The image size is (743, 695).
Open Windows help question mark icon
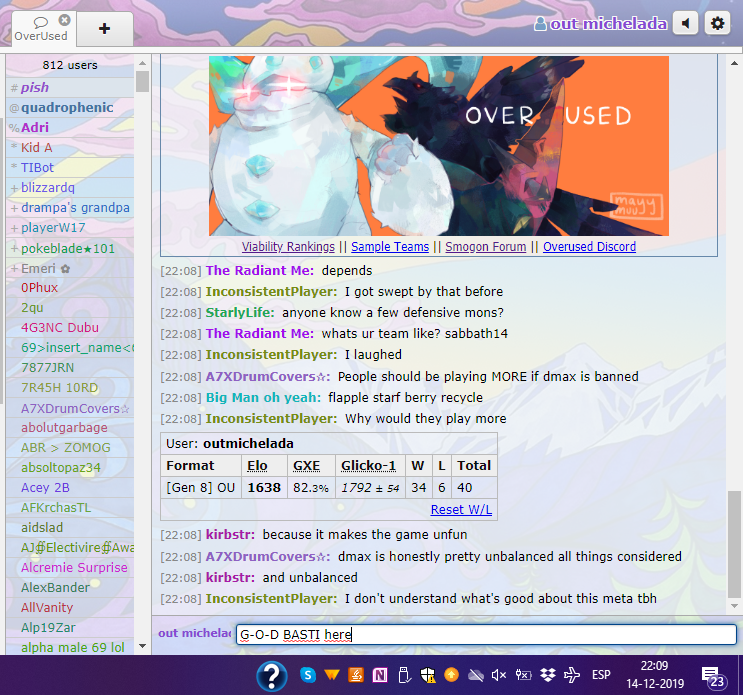pos(272,676)
